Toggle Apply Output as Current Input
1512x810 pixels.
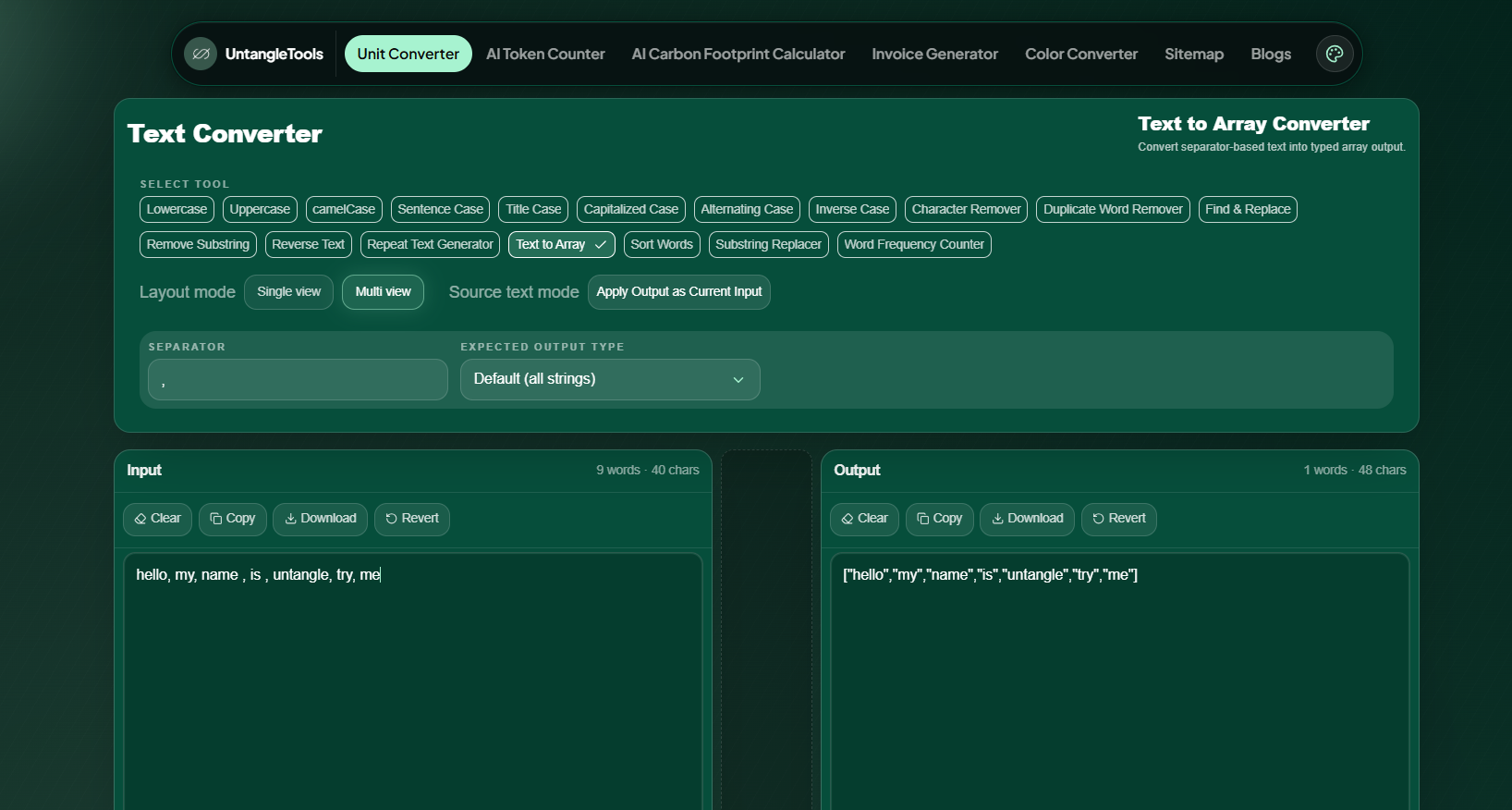[x=679, y=292]
